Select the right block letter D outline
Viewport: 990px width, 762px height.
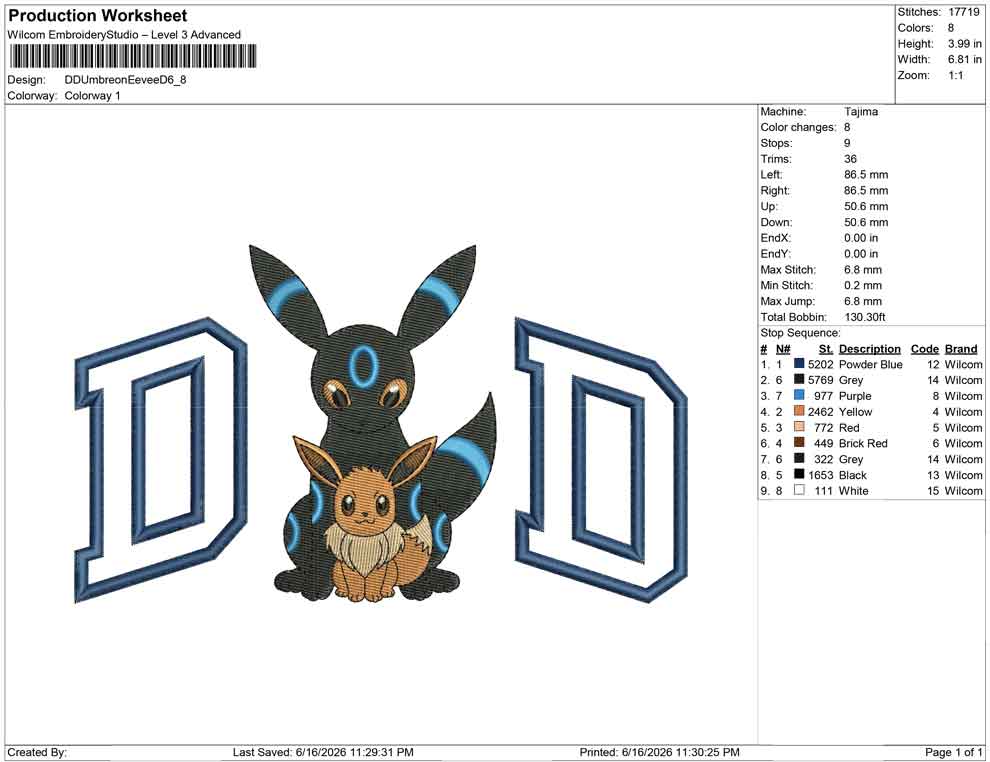click(601, 460)
